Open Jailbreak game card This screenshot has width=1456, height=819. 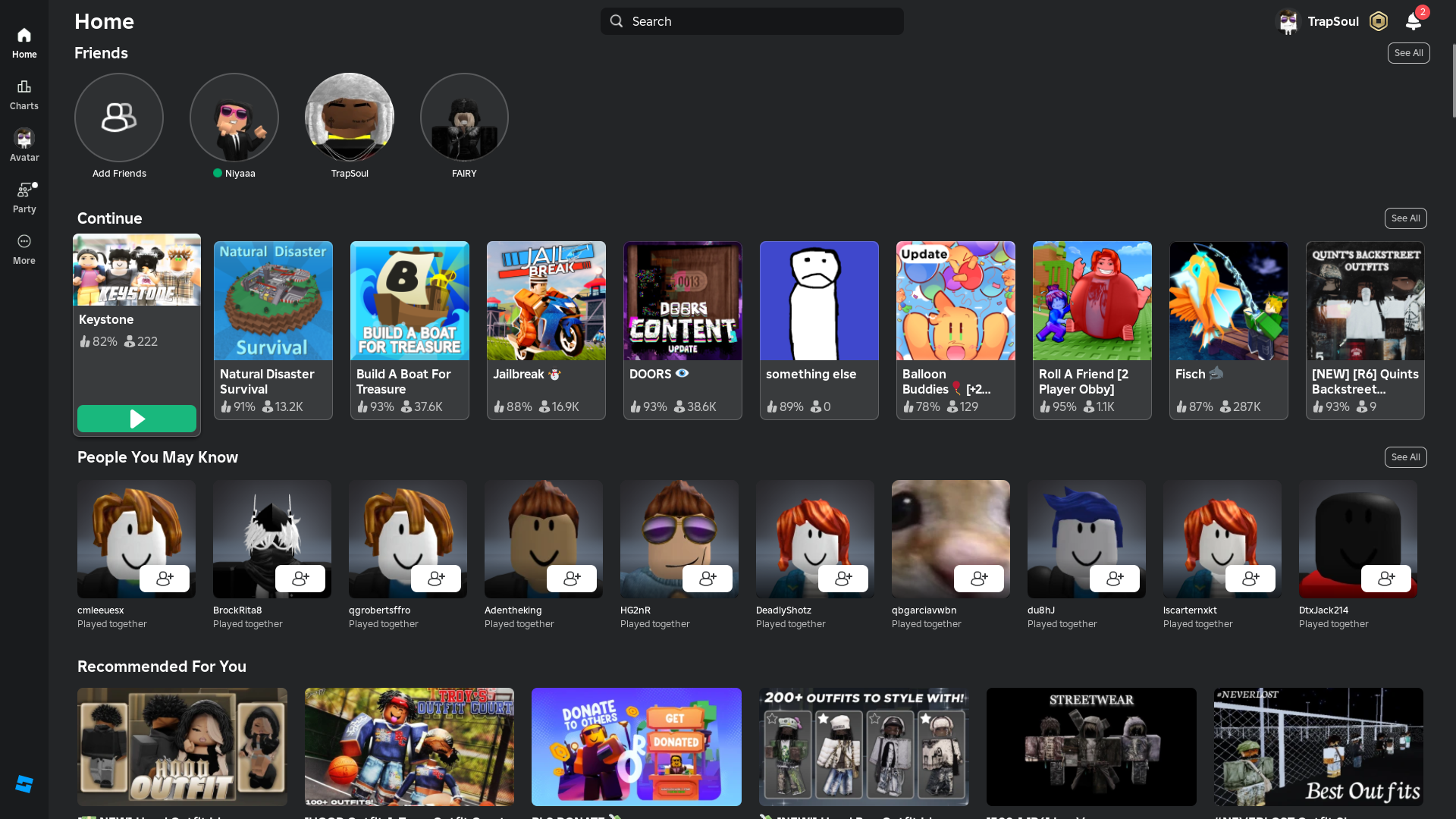[x=546, y=331]
